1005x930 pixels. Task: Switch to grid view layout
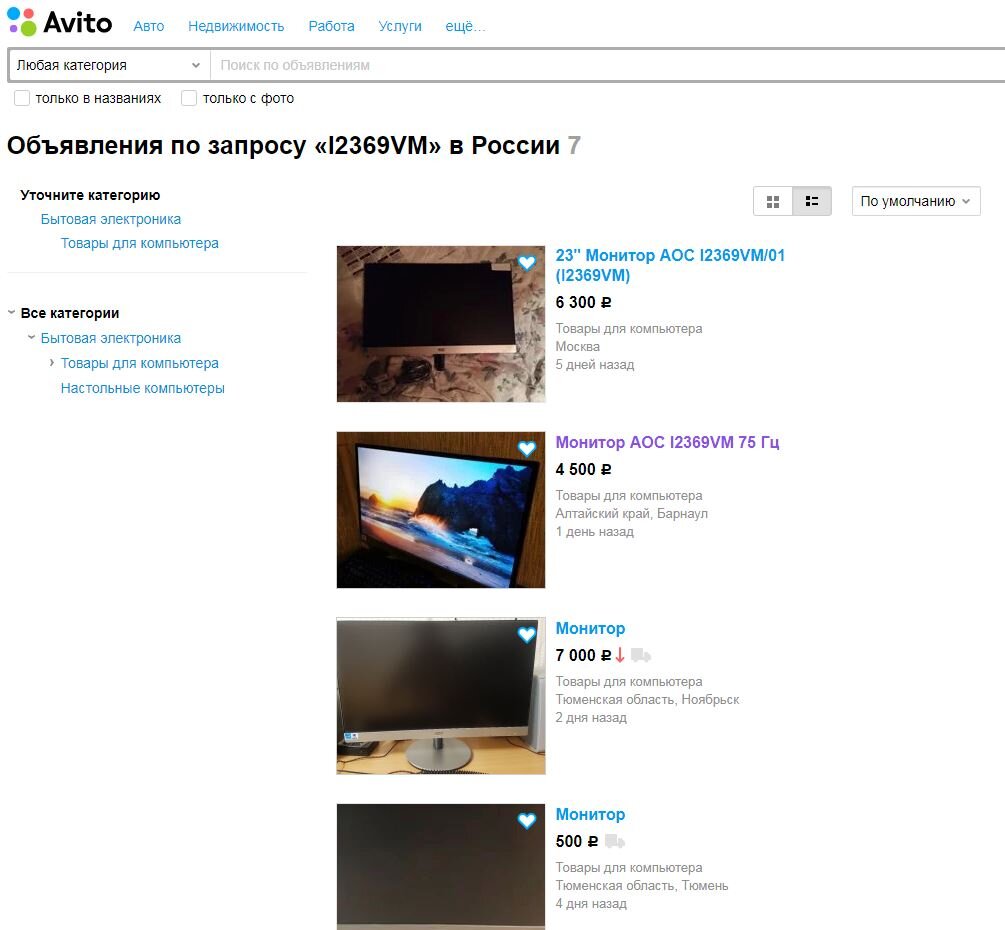pos(773,201)
